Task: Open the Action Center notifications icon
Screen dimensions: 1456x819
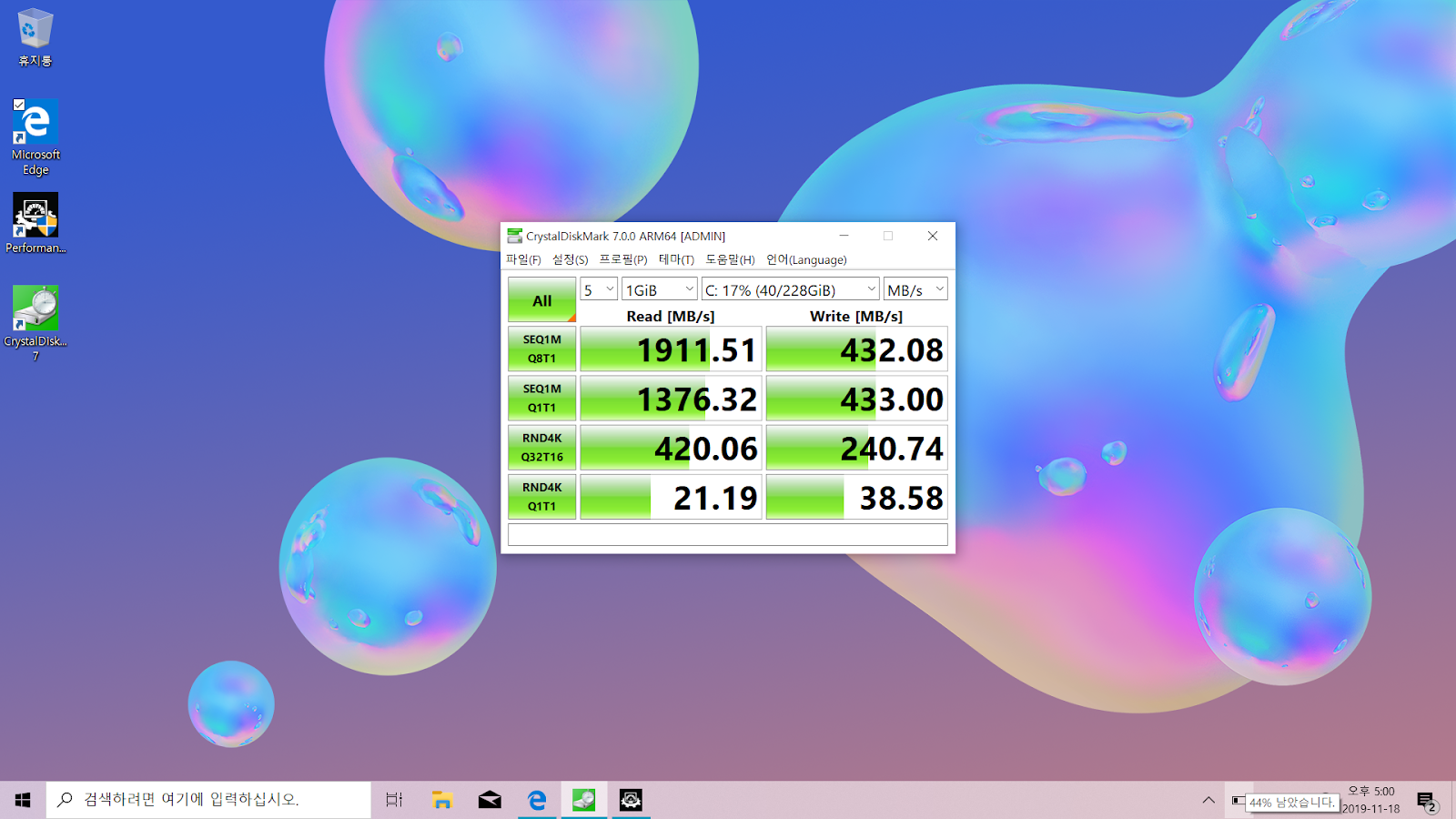Action: [1426, 801]
